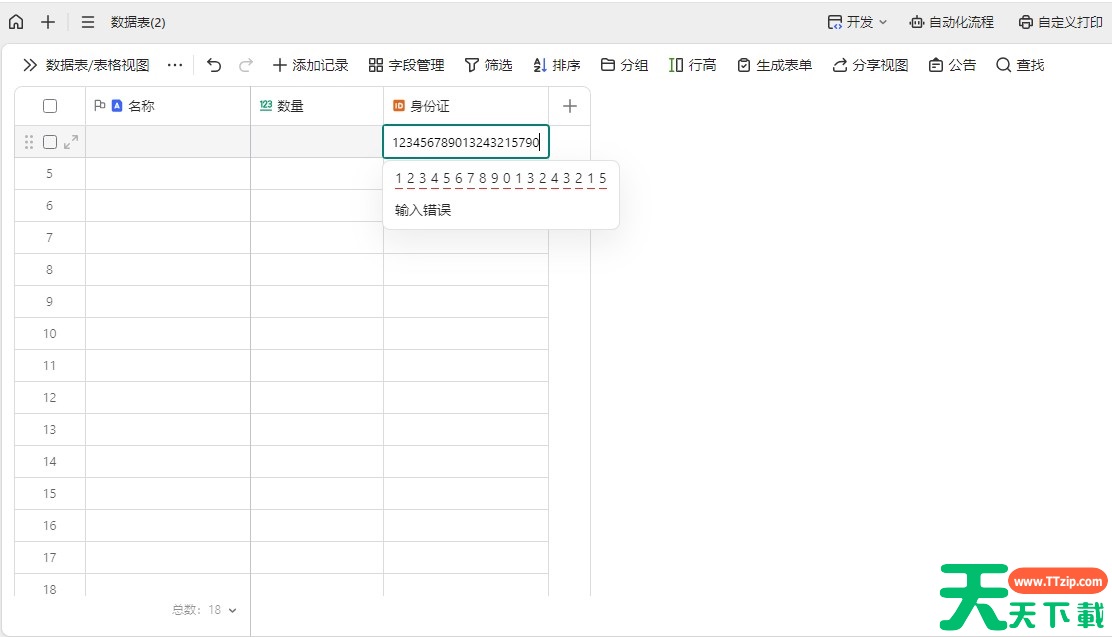Click the 添加记录 button

310,65
